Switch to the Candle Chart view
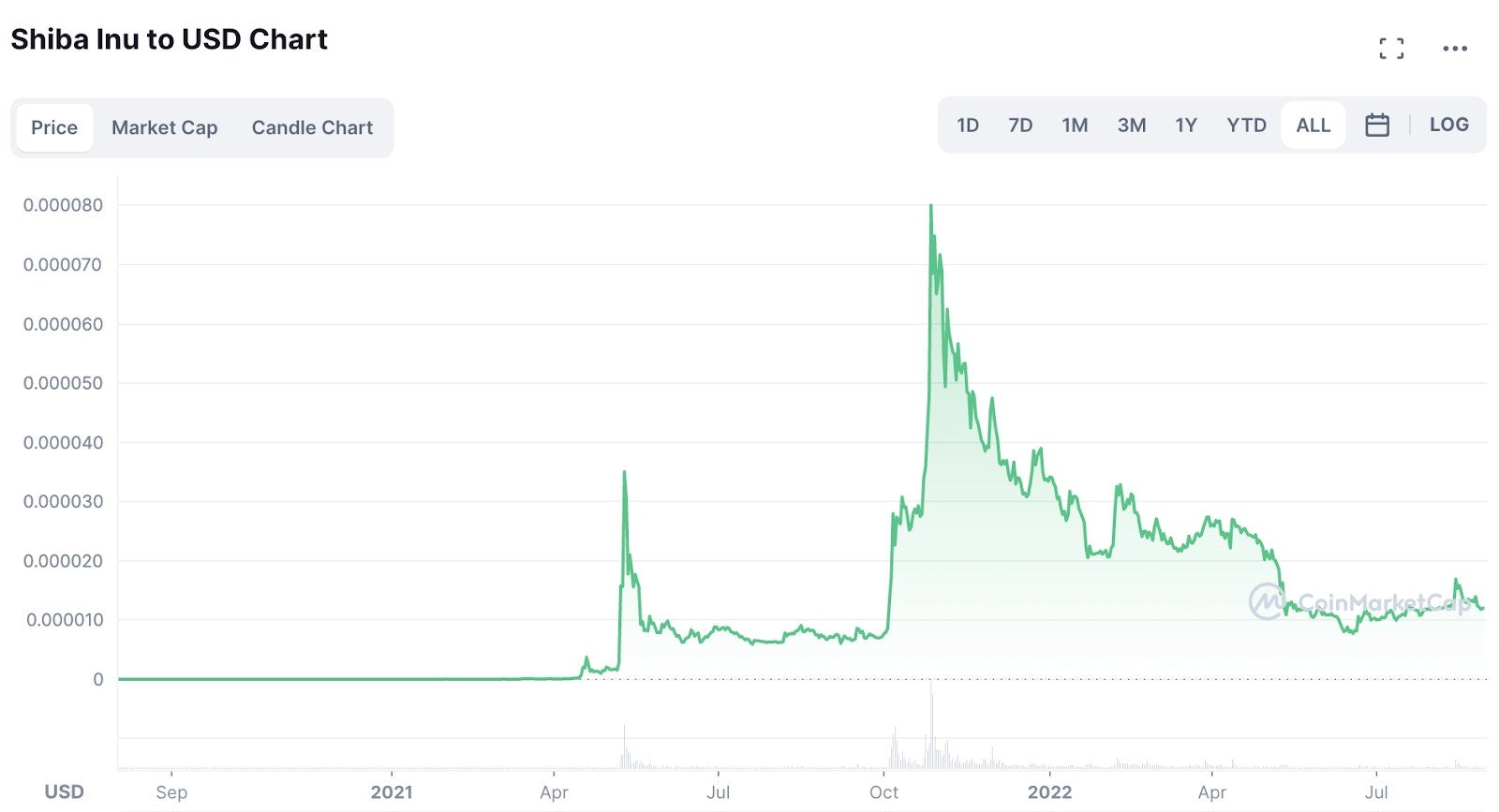Screen dimensions: 1499x812 point(312,127)
